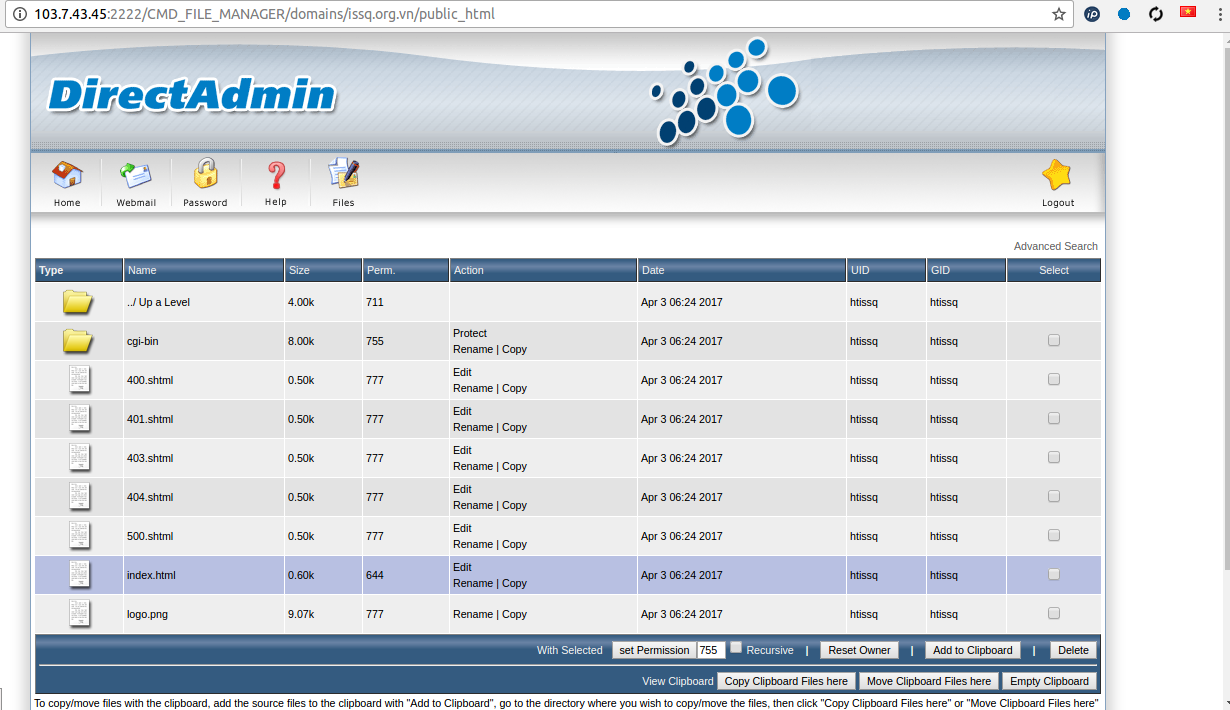Click the iP extension icon
This screenshot has width=1230, height=710.
pyautogui.click(x=1092, y=14)
